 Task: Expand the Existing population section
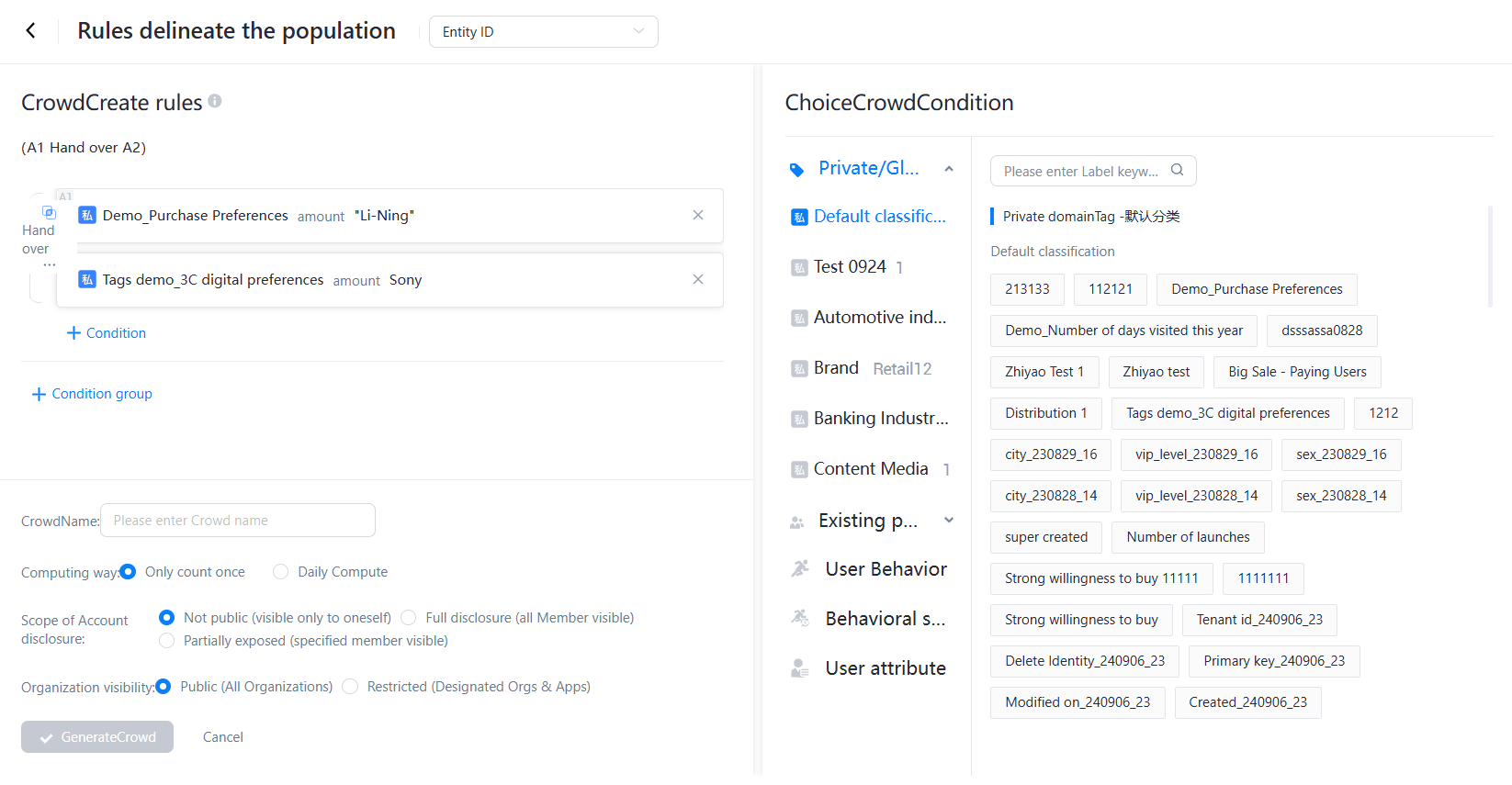pyautogui.click(x=949, y=521)
